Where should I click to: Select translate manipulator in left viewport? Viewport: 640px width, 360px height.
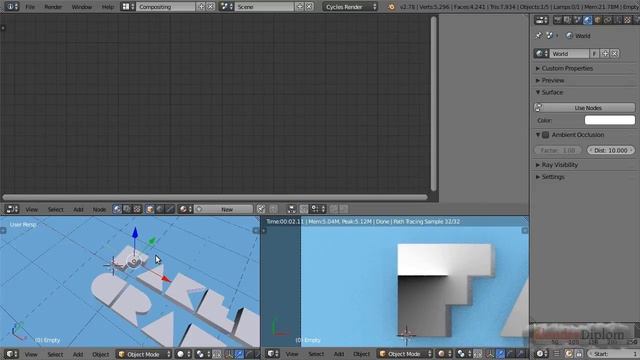coord(240,354)
